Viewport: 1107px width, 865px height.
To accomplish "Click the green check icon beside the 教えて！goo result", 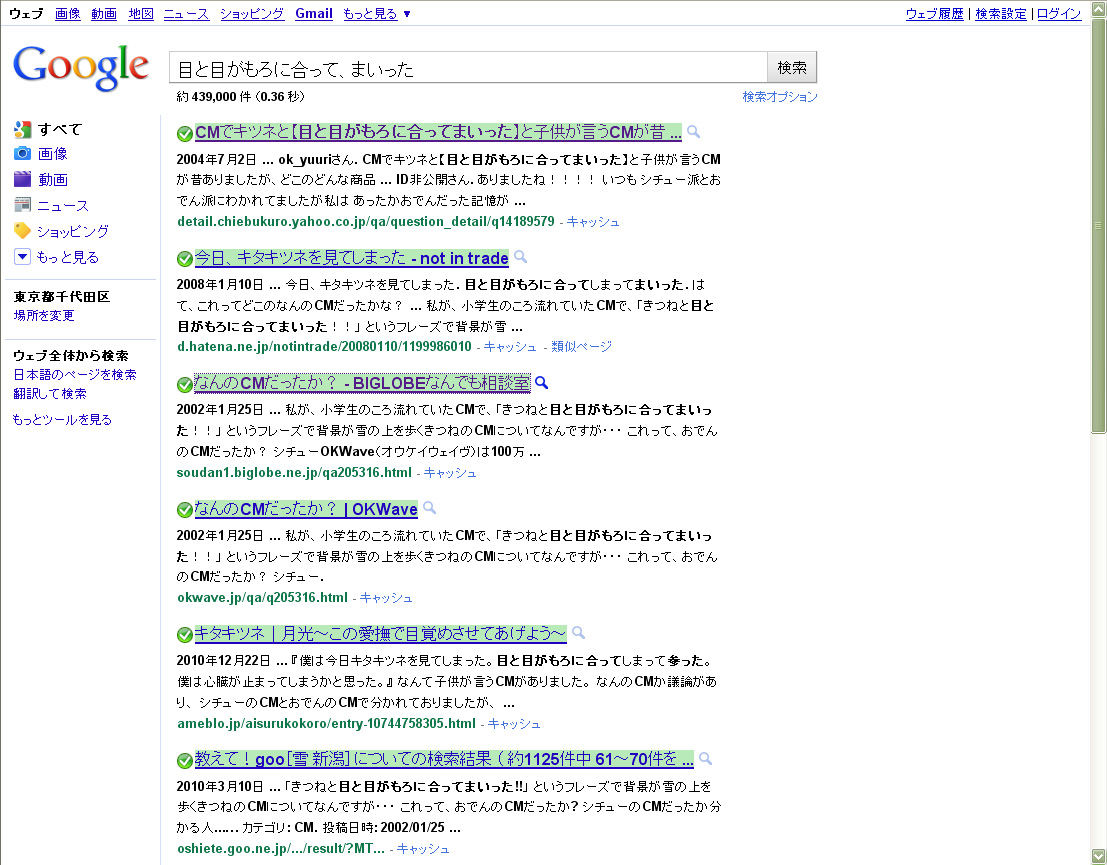I will pyautogui.click(x=184, y=760).
